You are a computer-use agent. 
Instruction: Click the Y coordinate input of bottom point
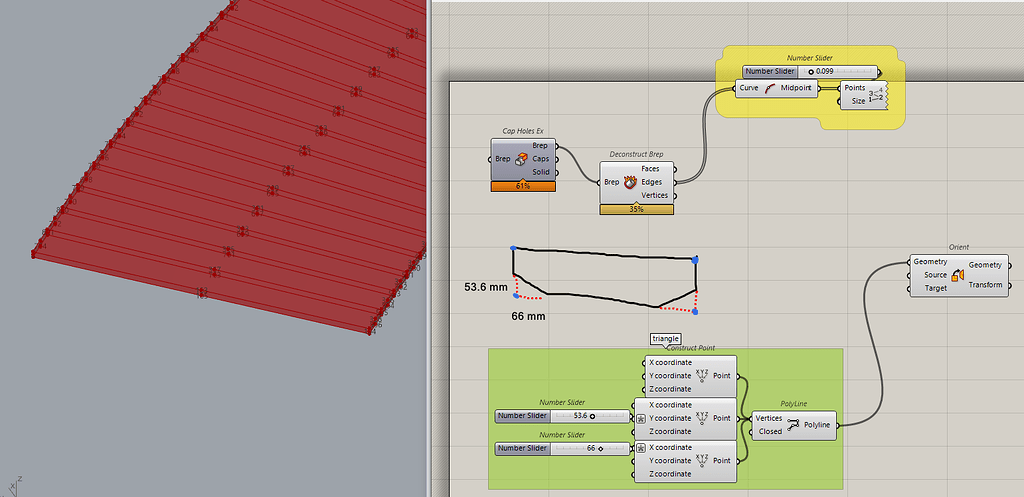pyautogui.click(x=669, y=460)
